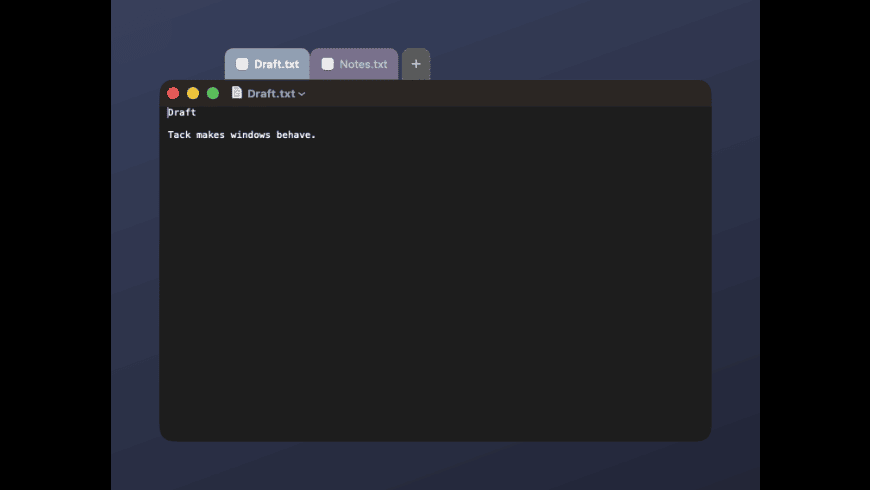
Task: Click the Draft.txt window title text
Action: click(271, 93)
